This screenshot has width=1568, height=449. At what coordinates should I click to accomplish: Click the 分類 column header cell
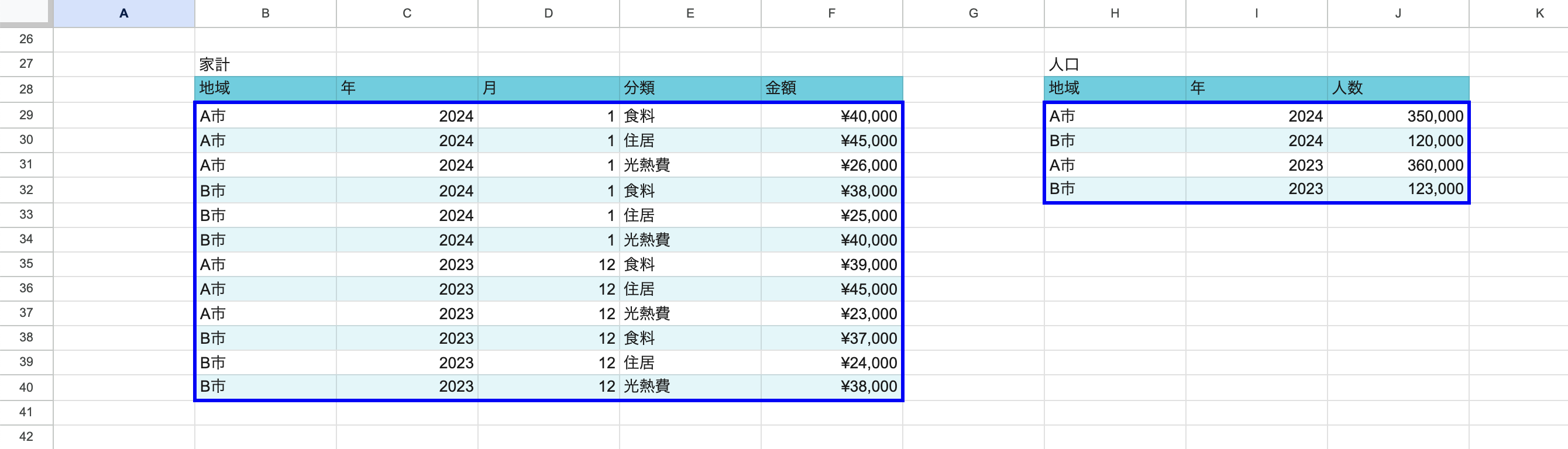click(690, 89)
